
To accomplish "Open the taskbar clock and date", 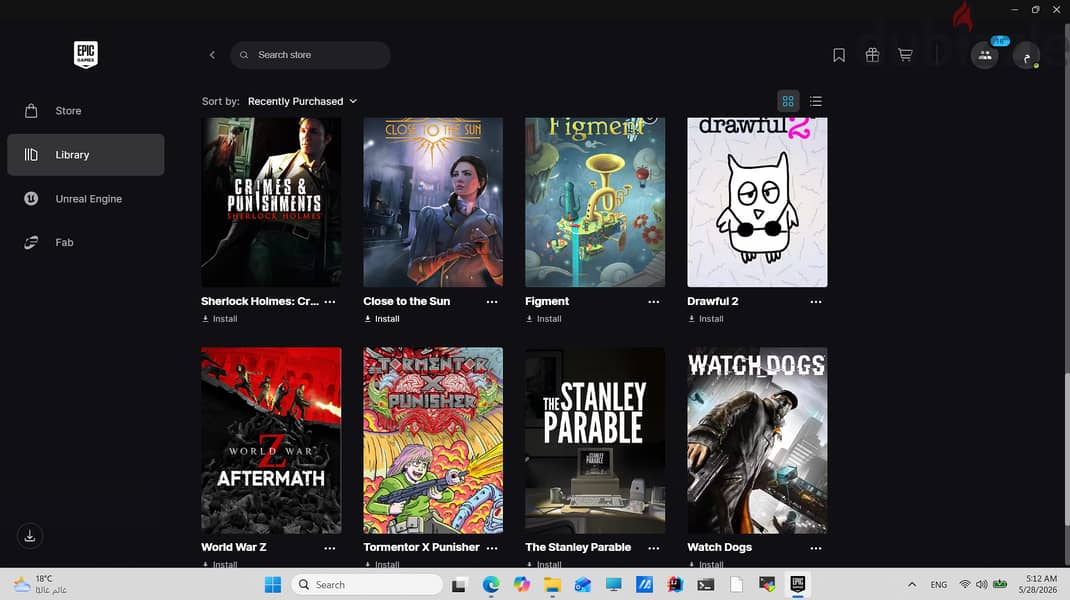I will click(1038, 584).
